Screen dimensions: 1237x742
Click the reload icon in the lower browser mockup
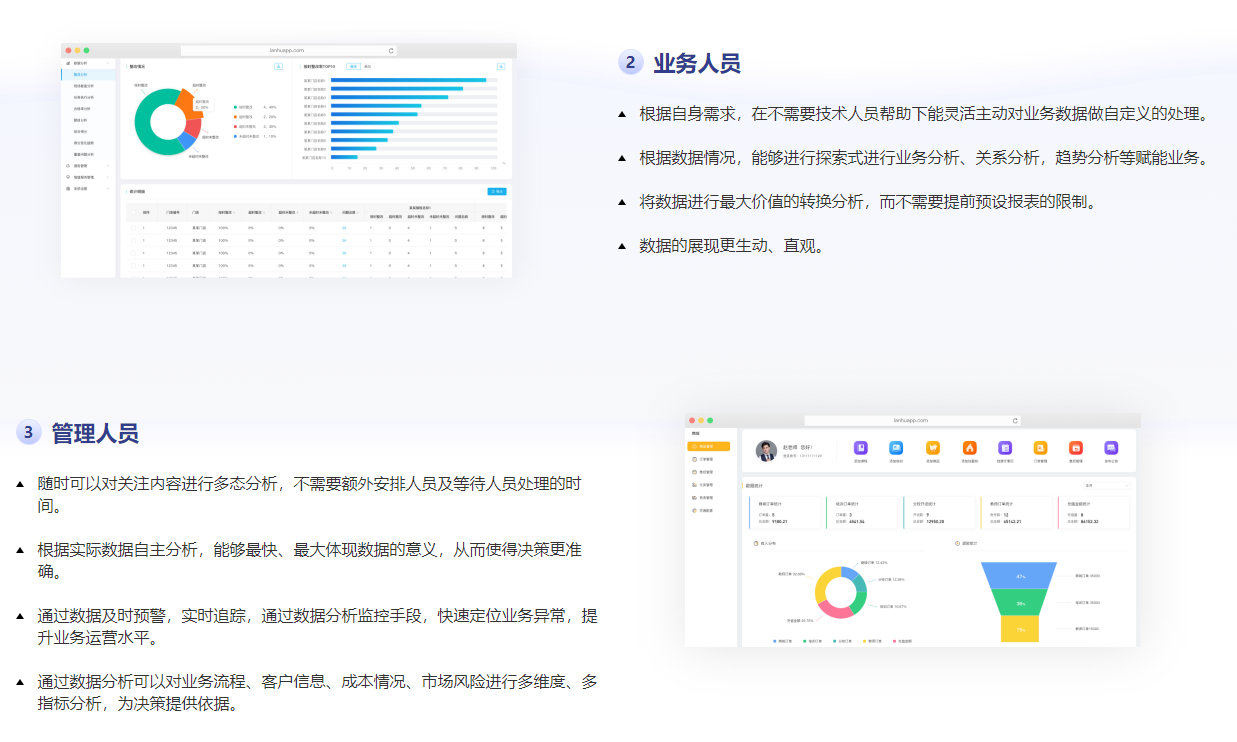(1015, 420)
